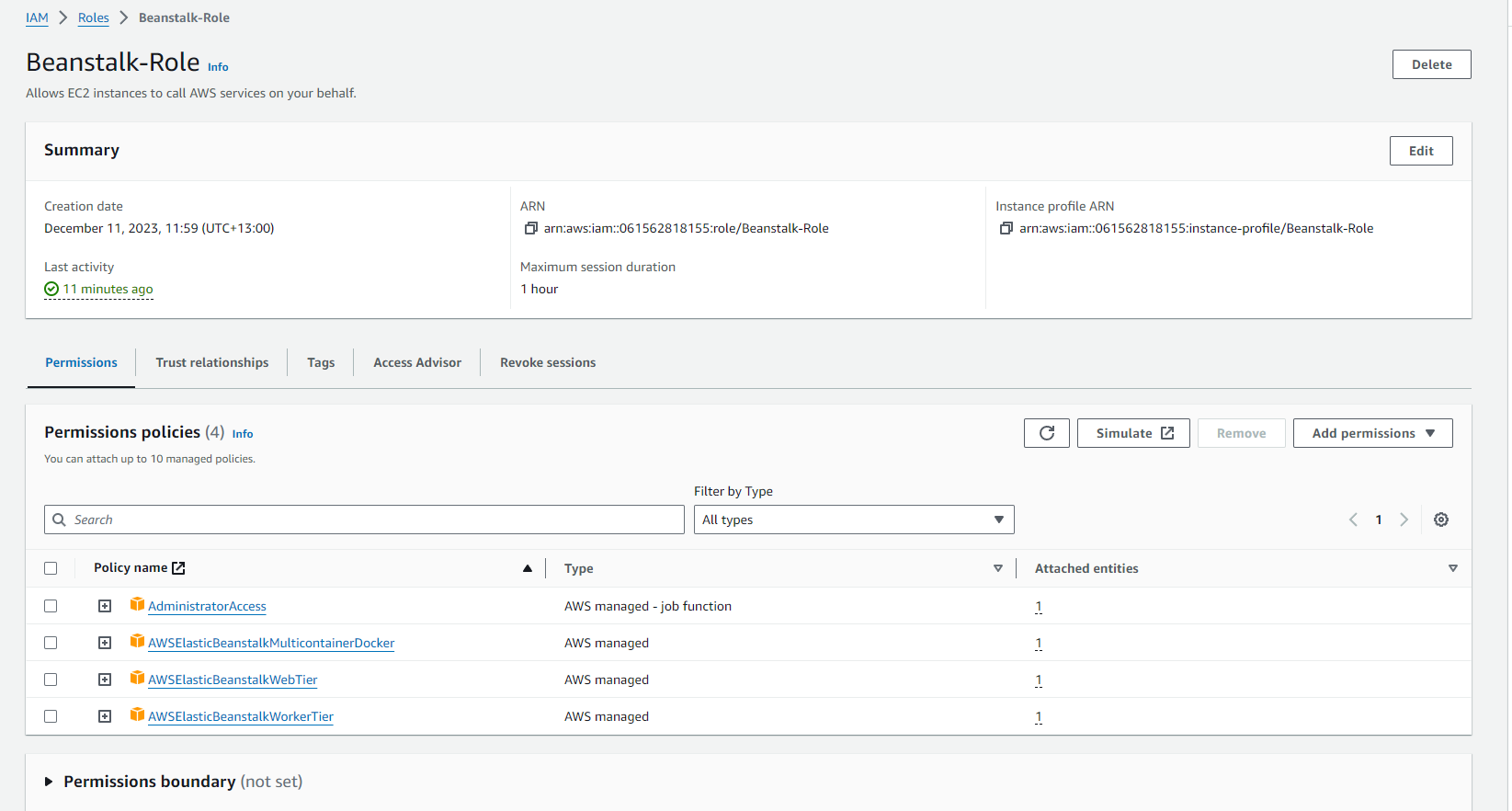Open the table preferences gear icon
The image size is (1512, 811).
point(1440,520)
